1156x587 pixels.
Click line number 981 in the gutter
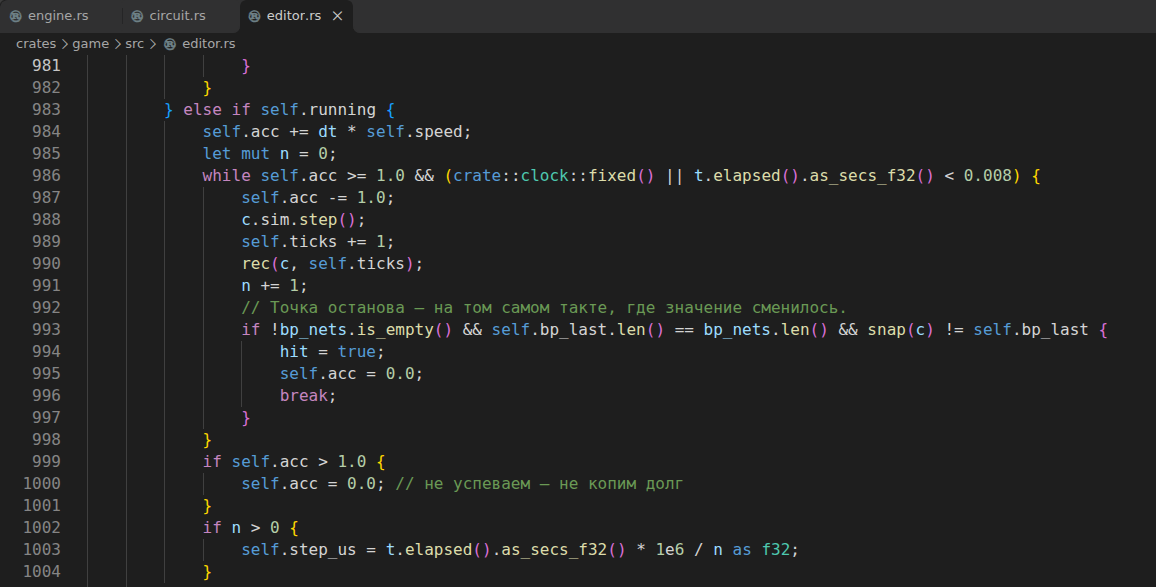[x=46, y=66]
